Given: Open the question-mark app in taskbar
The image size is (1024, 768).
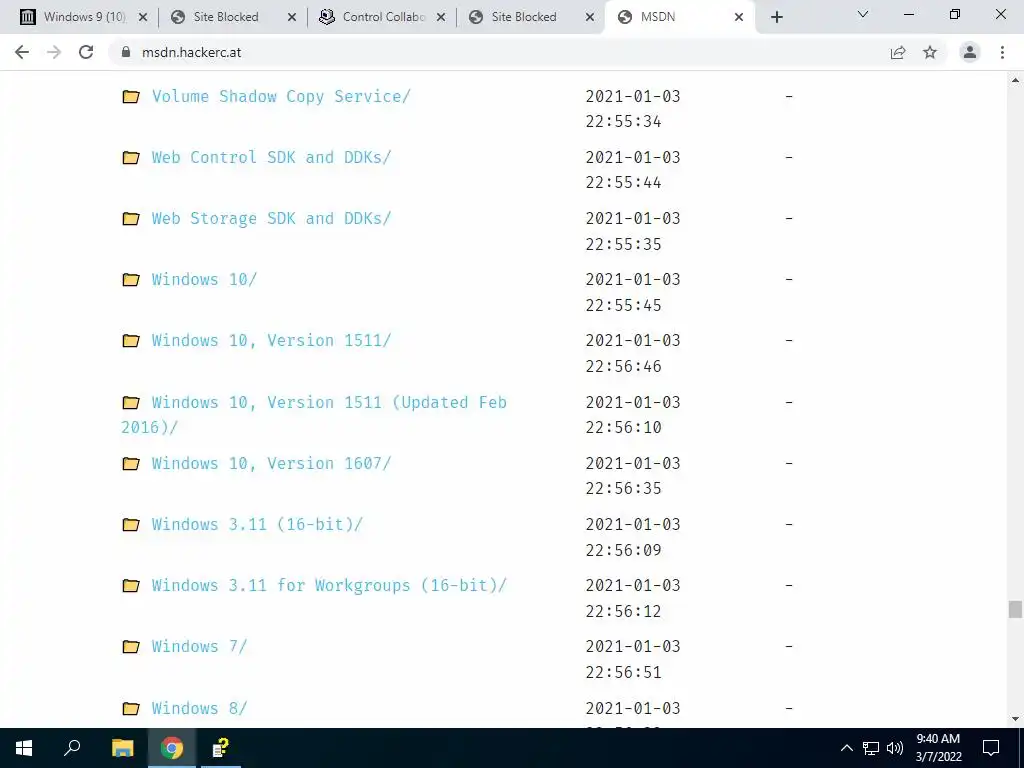Looking at the screenshot, I should tap(221, 748).
